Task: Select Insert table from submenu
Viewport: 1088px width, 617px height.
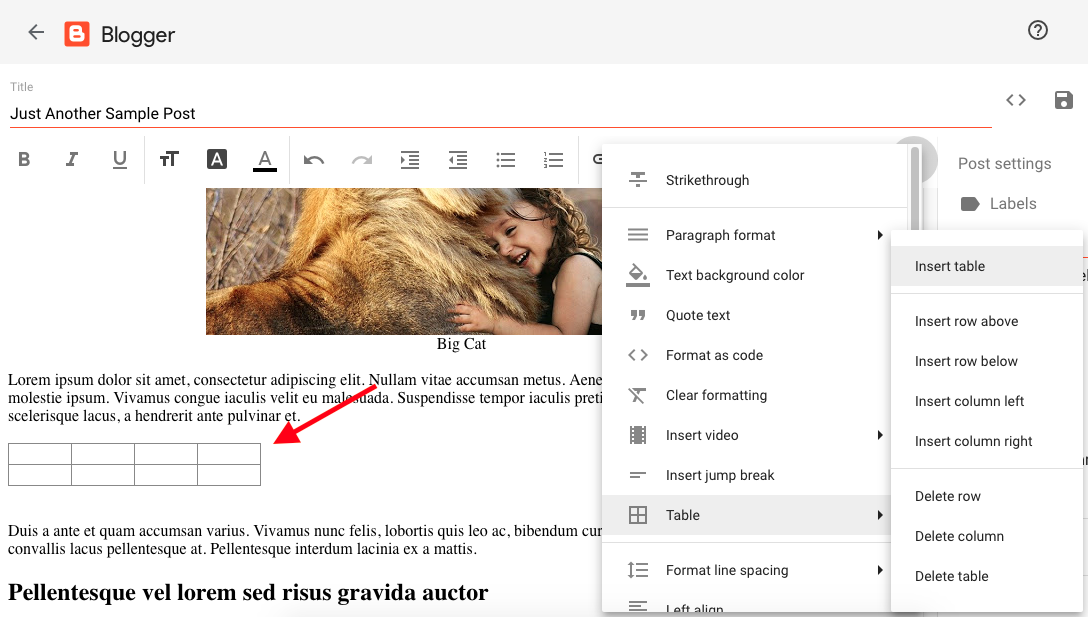Action: [950, 266]
